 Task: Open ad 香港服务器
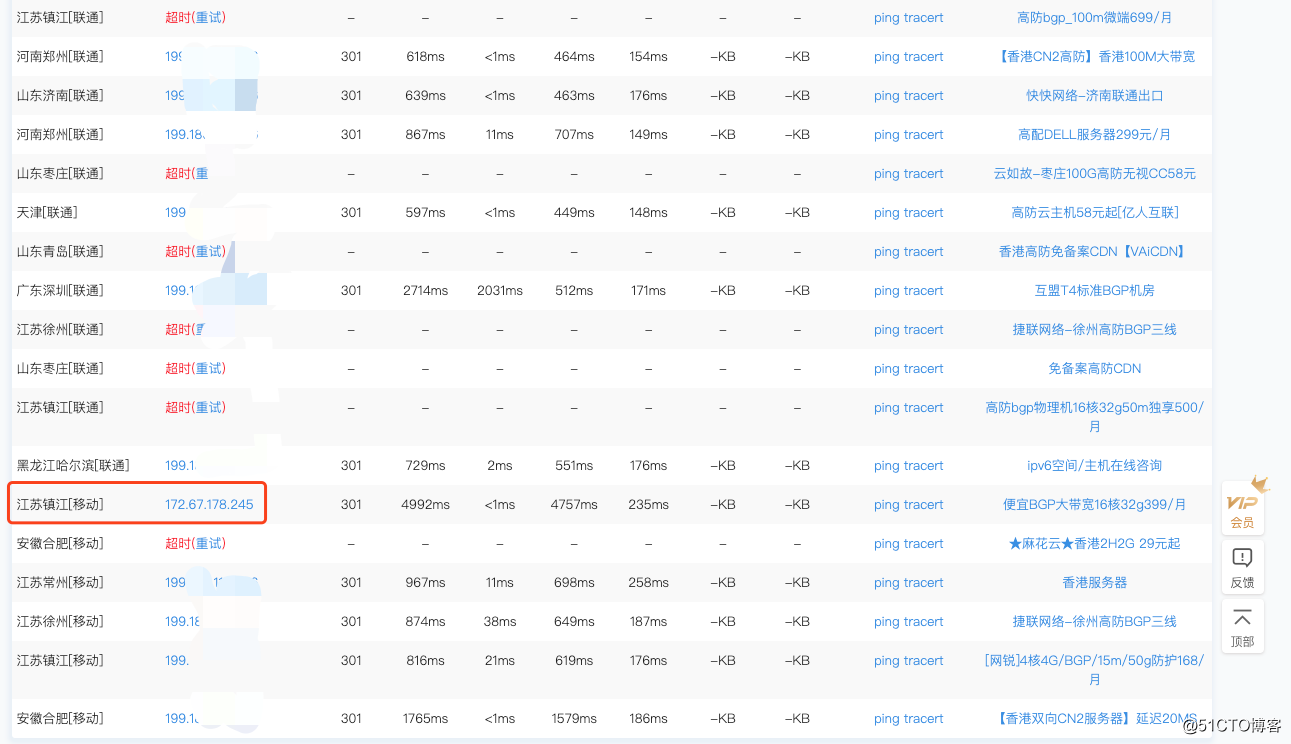point(1094,582)
